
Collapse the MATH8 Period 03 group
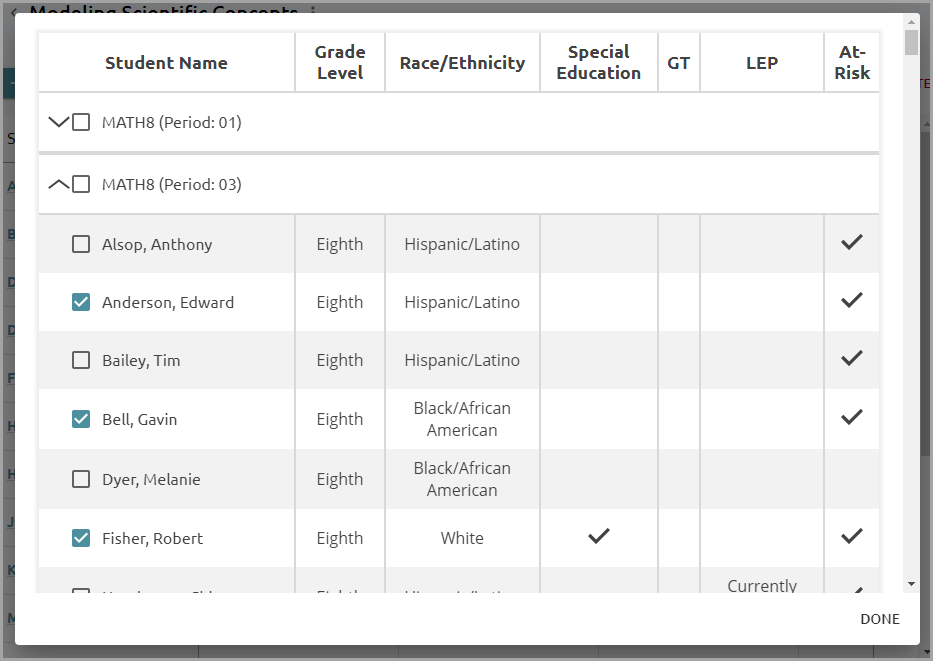(58, 184)
